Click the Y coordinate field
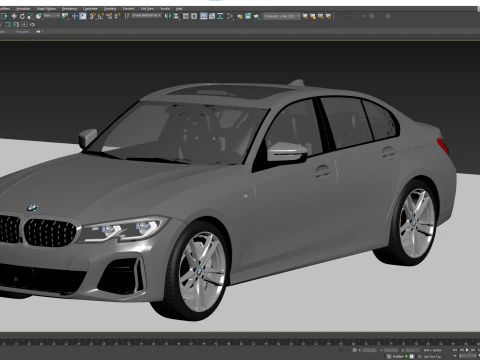The height and width of the screenshot is (360, 480). (x=391, y=350)
